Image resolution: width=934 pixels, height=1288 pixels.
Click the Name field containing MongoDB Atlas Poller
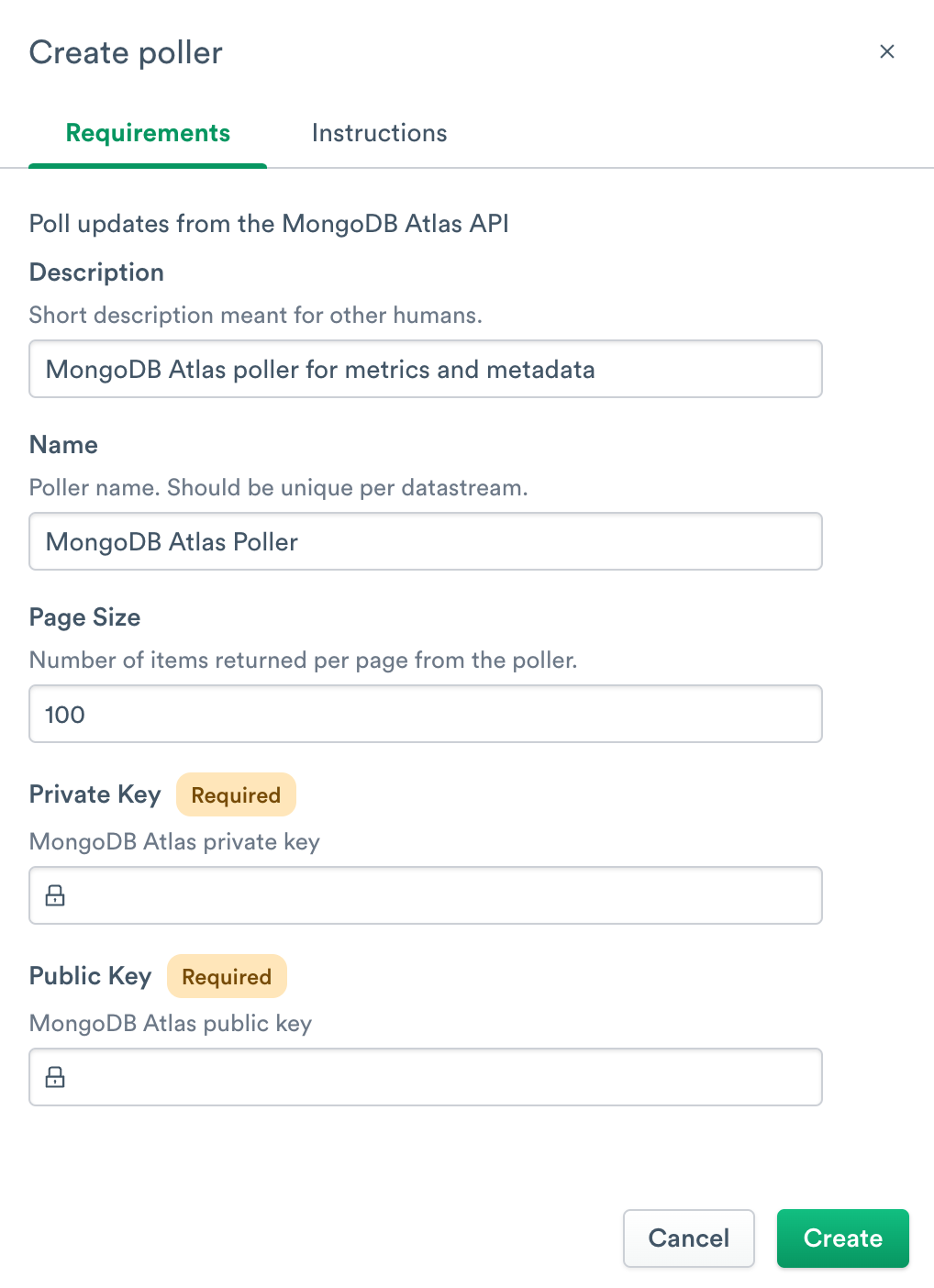tap(425, 541)
